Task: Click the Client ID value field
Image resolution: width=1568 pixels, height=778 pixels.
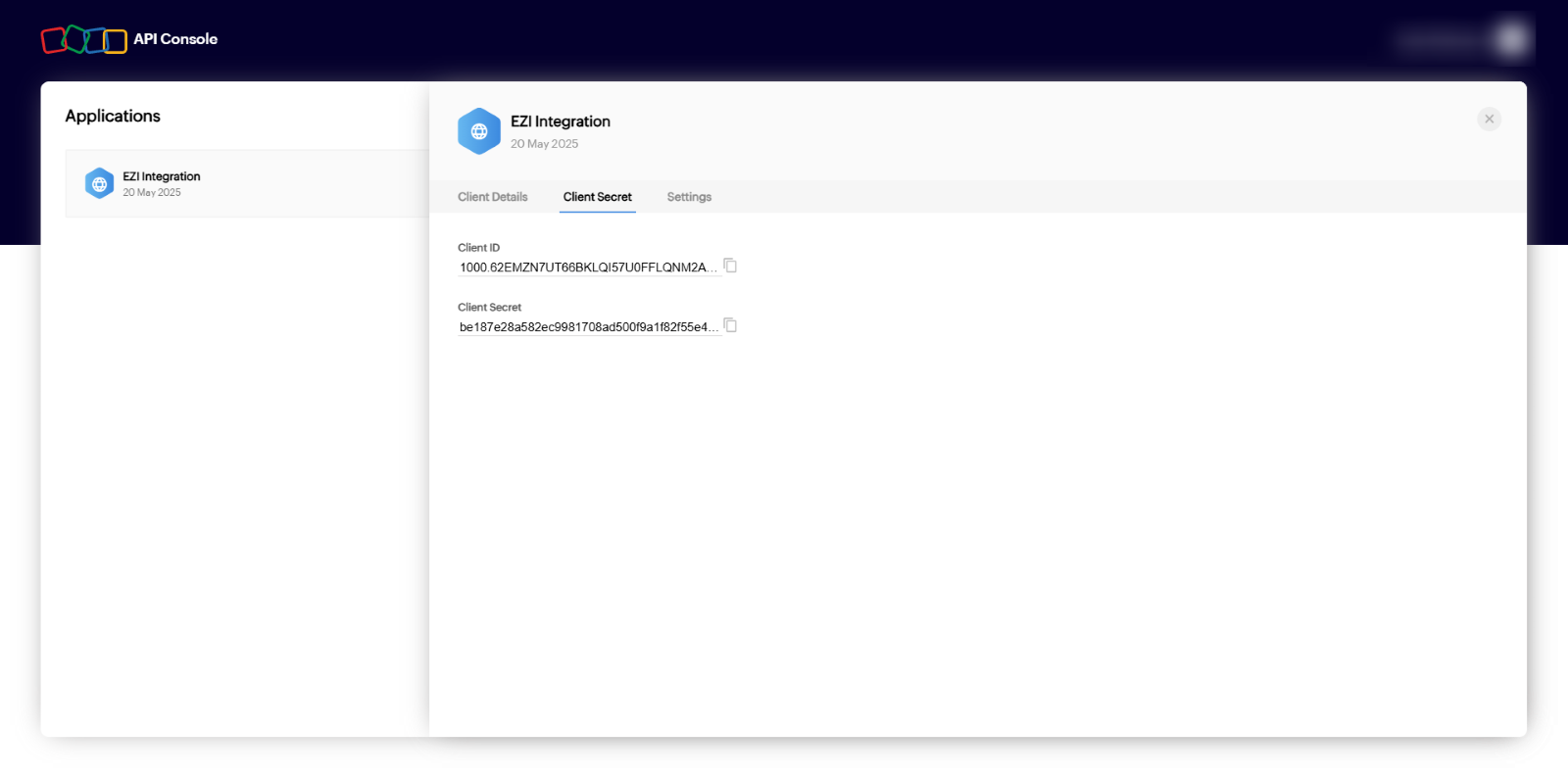Action: pyautogui.click(x=587, y=267)
